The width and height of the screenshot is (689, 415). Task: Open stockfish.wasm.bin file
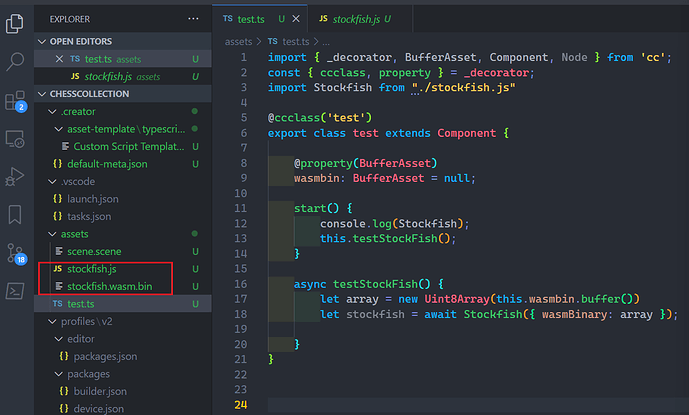[123, 286]
